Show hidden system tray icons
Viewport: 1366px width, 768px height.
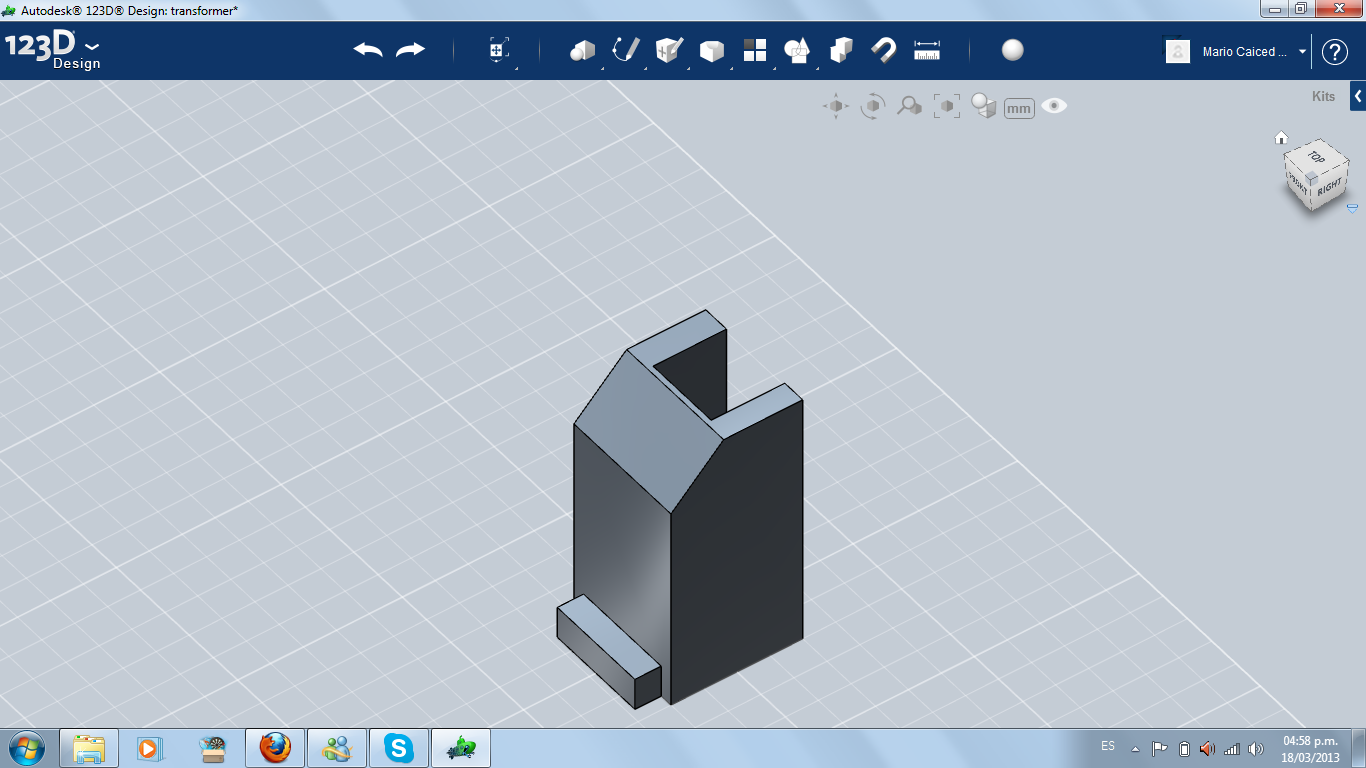pos(1135,748)
